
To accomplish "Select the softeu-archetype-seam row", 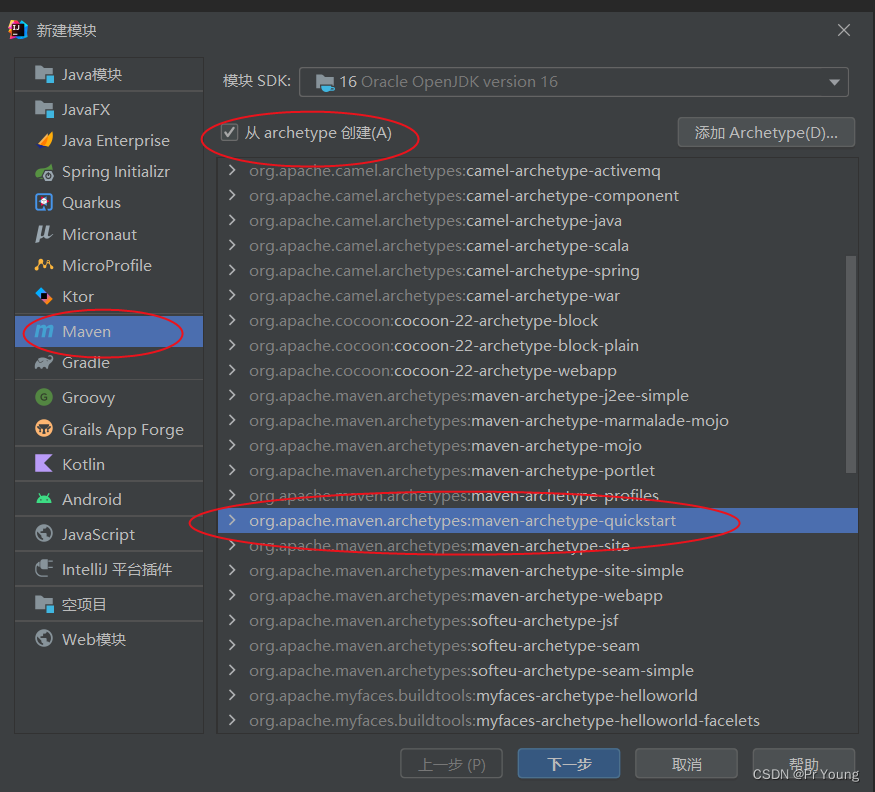I will coord(537,645).
